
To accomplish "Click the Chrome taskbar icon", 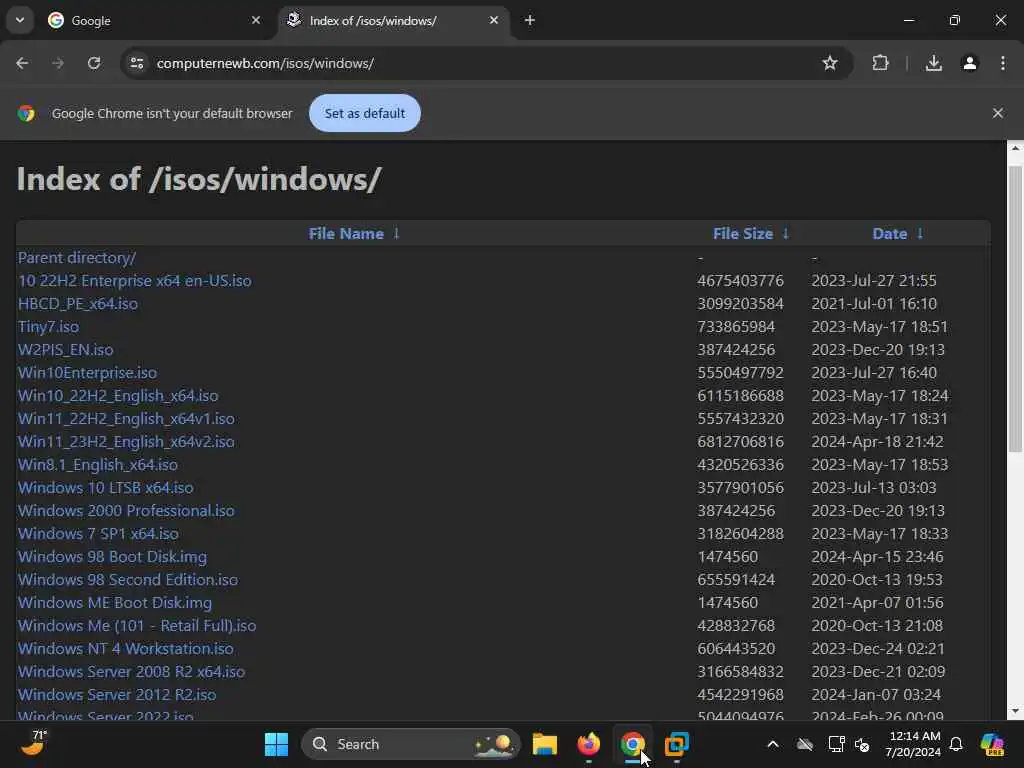I will (632, 744).
